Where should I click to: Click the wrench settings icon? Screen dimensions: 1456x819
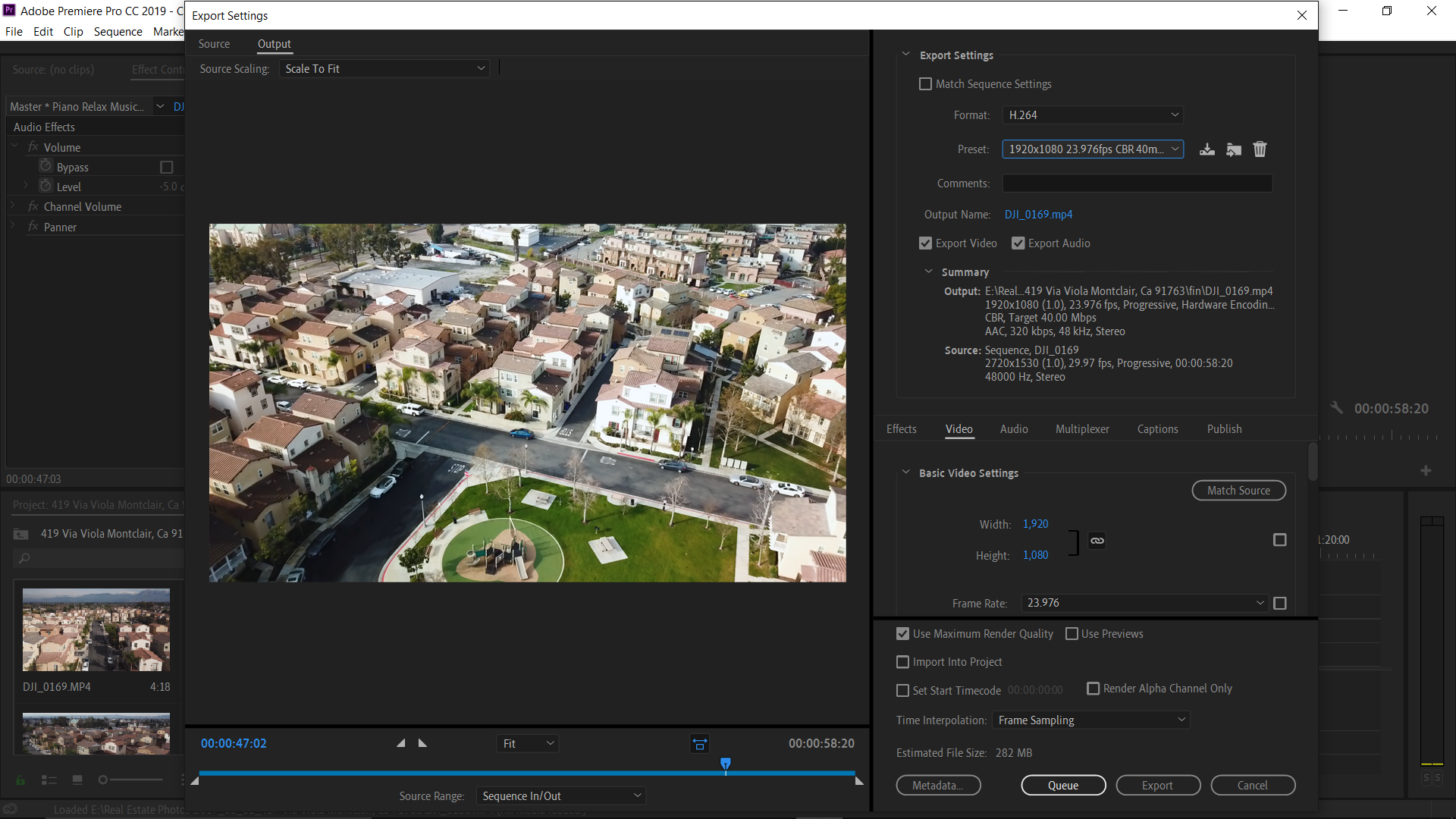tap(1336, 408)
